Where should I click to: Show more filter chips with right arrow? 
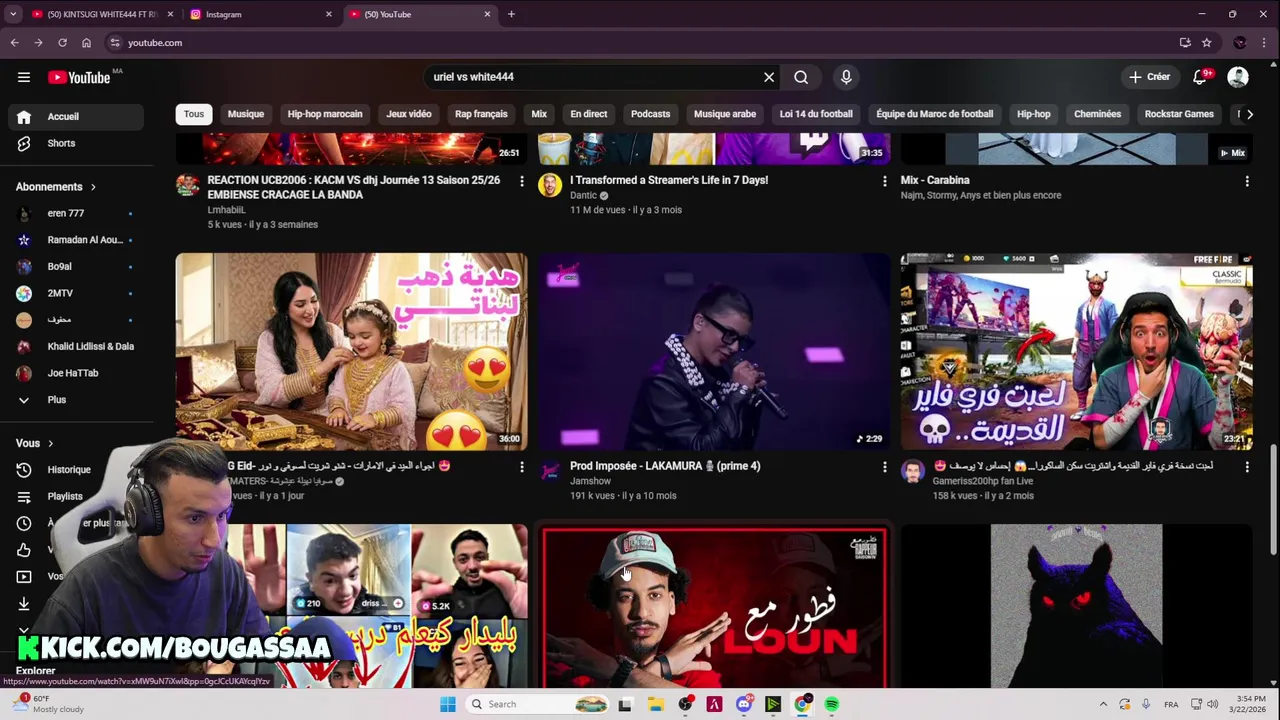1249,114
